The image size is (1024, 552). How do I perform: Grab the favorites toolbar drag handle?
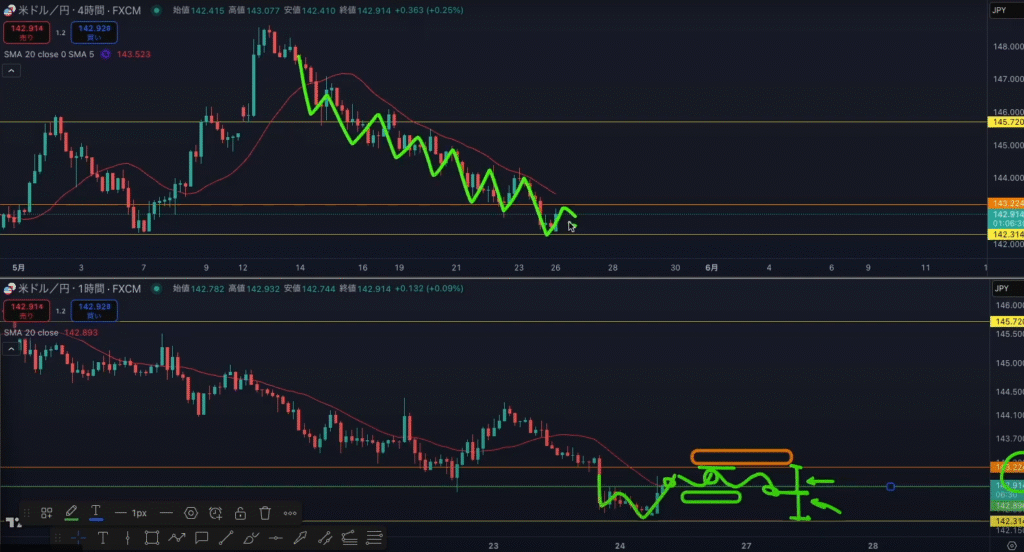(57, 538)
